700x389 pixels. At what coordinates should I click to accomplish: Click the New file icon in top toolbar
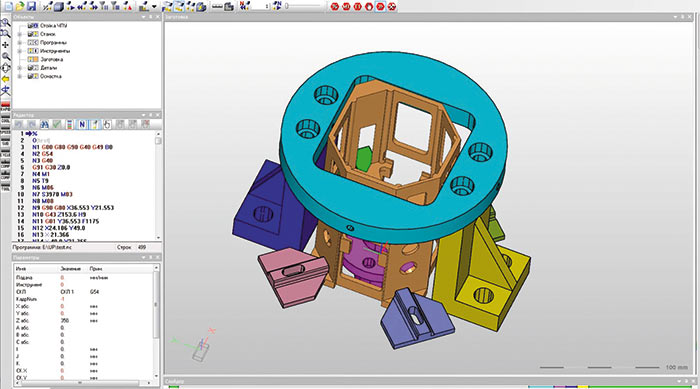coord(8,6)
